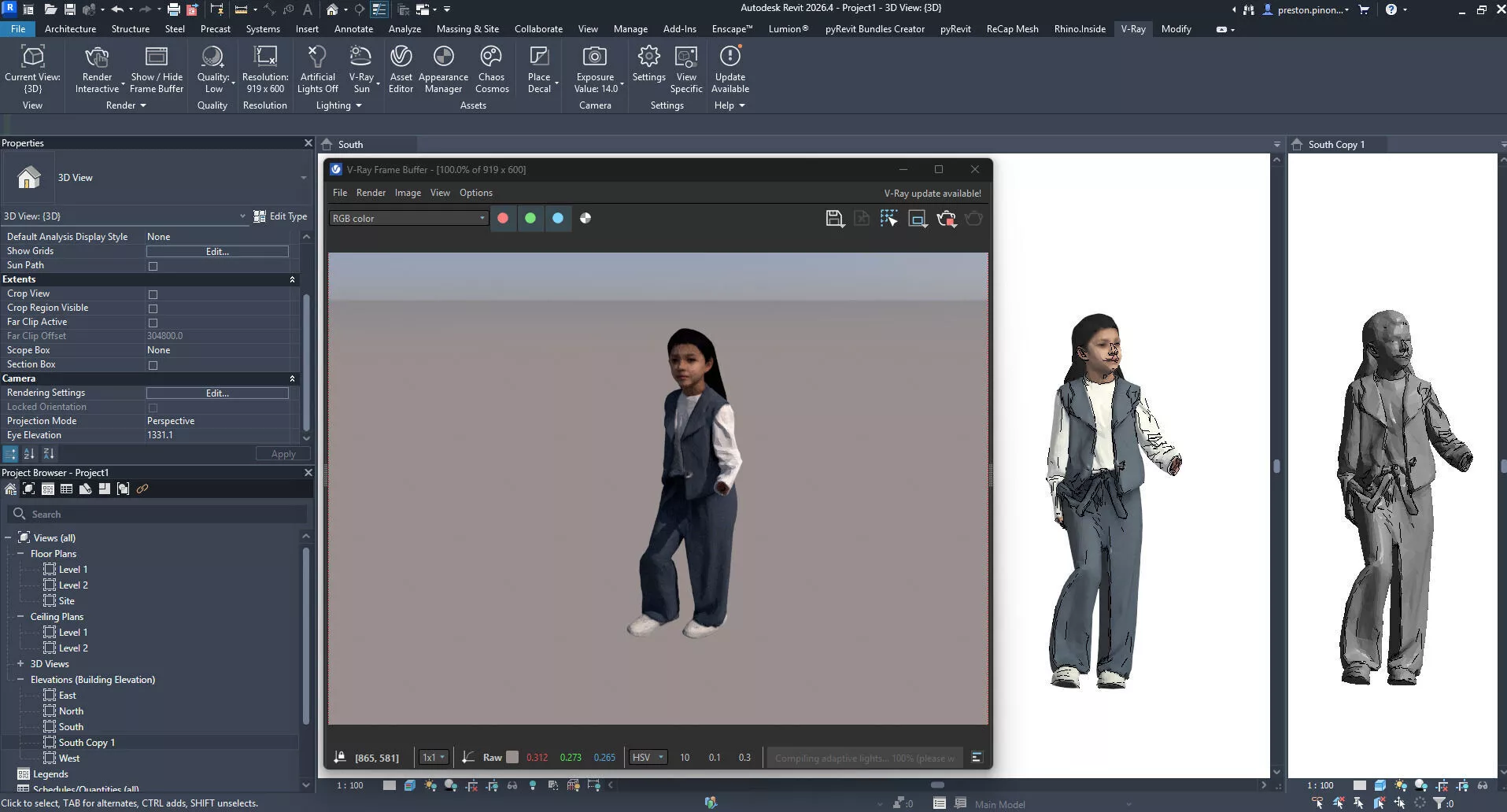Screen dimensions: 1507x812
Task: Open the File menu button
Action: [18, 29]
